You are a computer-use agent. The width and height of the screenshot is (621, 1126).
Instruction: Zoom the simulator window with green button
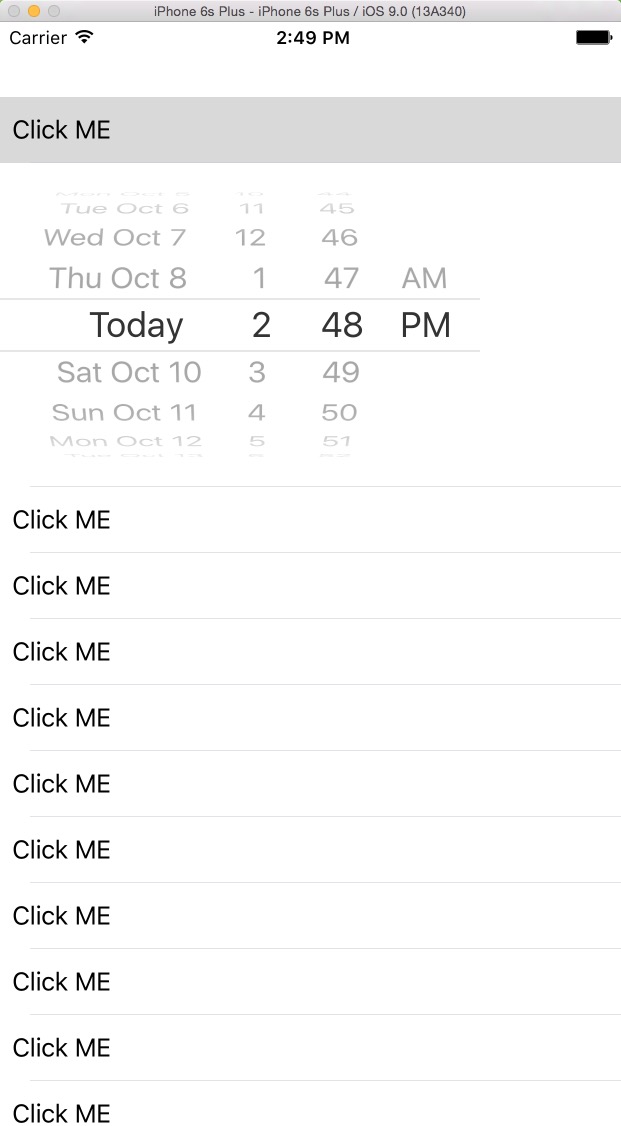pos(54,11)
